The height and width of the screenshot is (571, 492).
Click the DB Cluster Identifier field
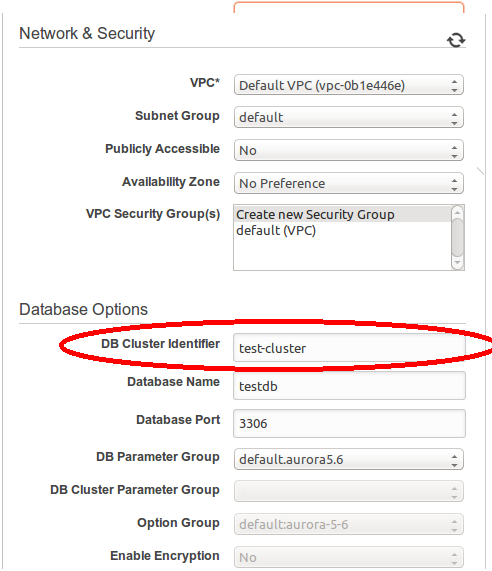point(349,348)
